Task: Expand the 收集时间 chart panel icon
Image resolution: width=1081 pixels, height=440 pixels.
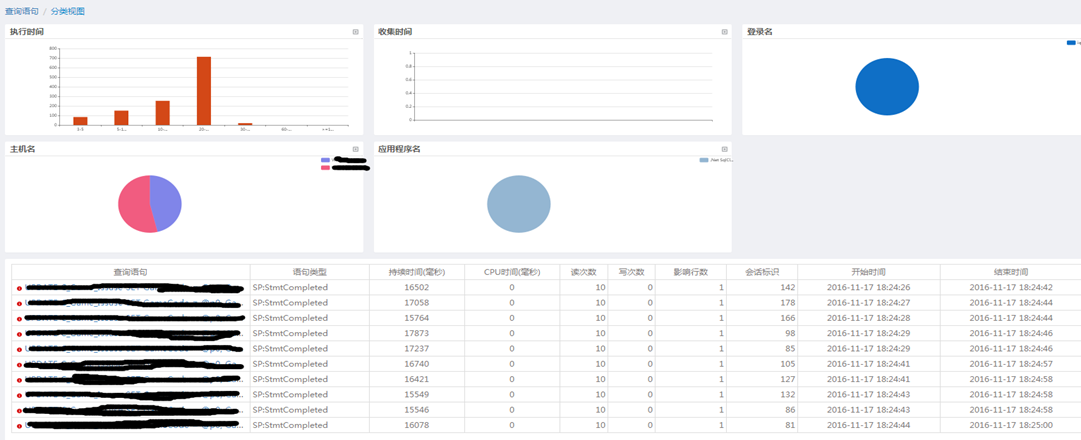Action: click(x=724, y=32)
